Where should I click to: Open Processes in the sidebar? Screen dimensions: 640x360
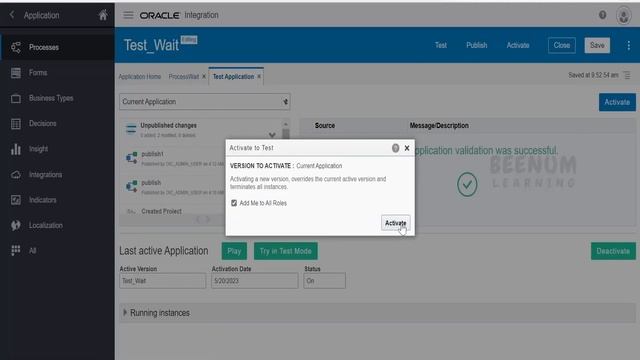(x=57, y=47)
